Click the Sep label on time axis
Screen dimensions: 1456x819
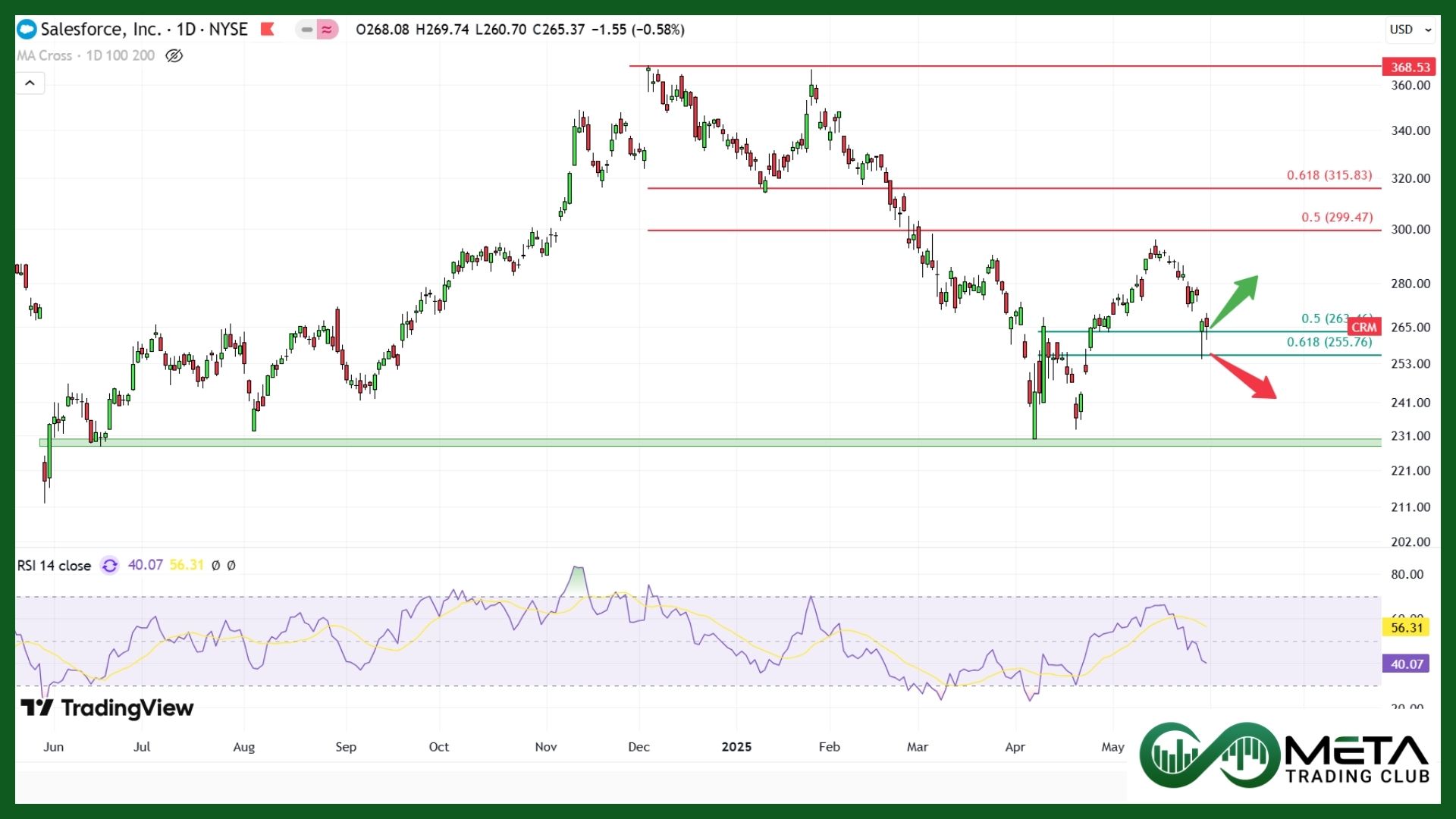[x=346, y=747]
